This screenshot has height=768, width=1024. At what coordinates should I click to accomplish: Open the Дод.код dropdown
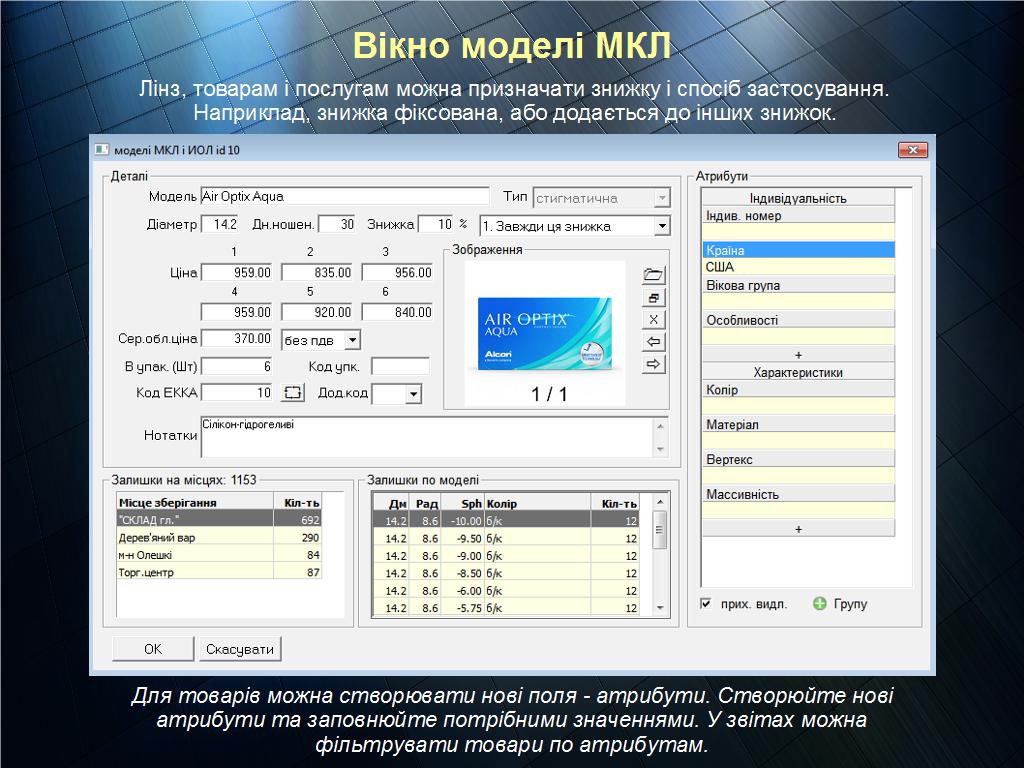pos(413,394)
